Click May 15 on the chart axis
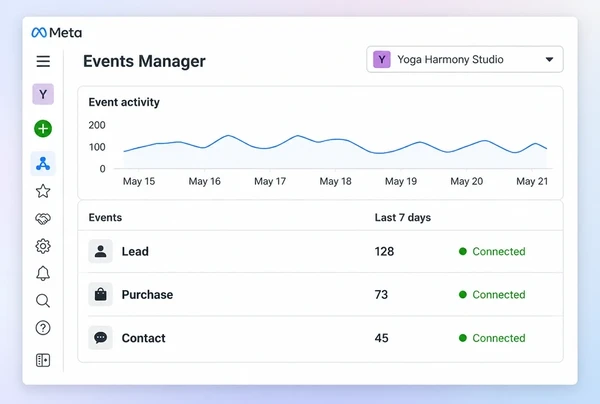The width and height of the screenshot is (600, 404). point(139,181)
